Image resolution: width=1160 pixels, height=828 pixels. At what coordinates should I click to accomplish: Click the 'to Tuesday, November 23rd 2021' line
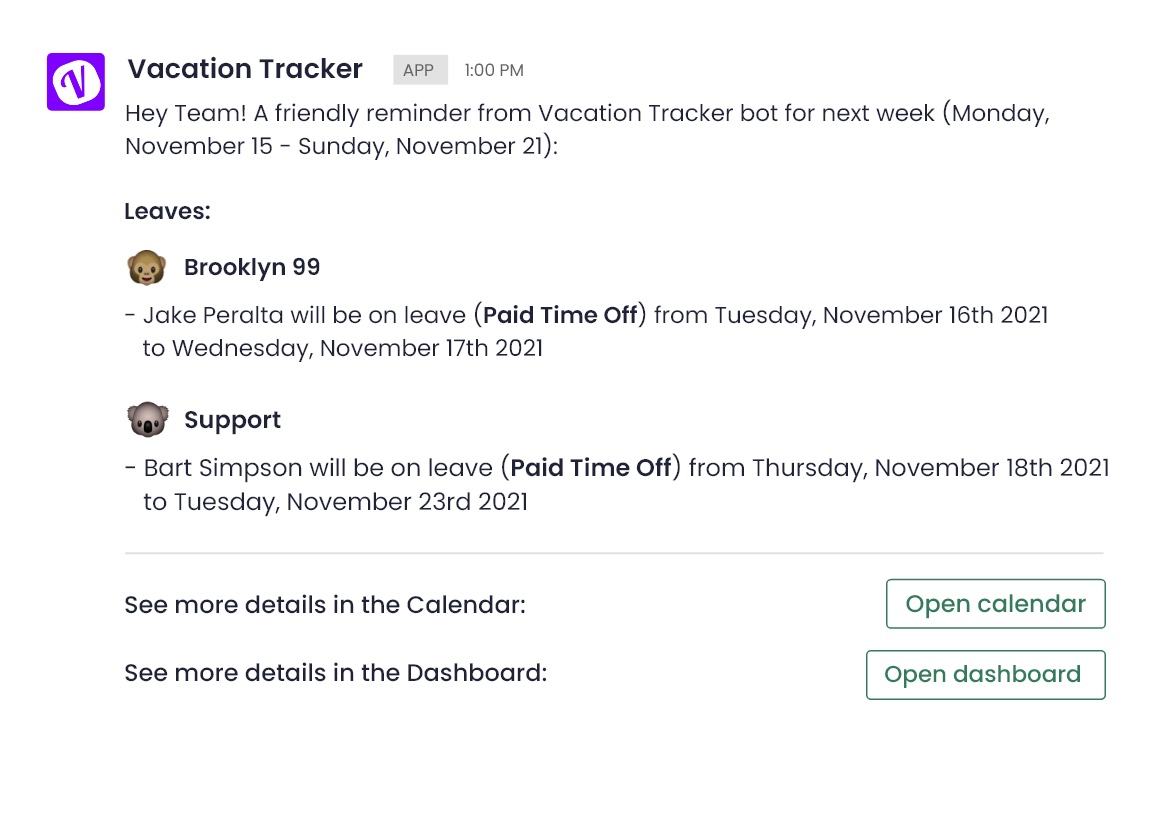click(x=335, y=502)
